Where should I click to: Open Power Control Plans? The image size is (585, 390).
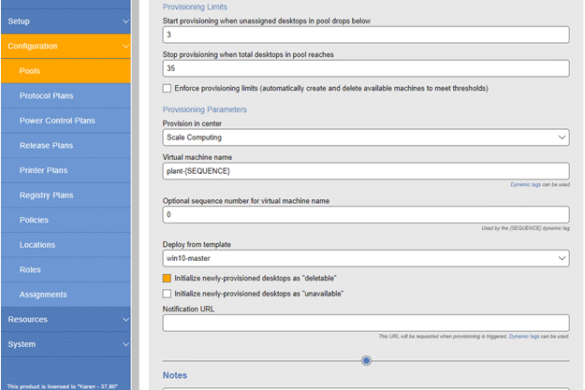coord(66,121)
